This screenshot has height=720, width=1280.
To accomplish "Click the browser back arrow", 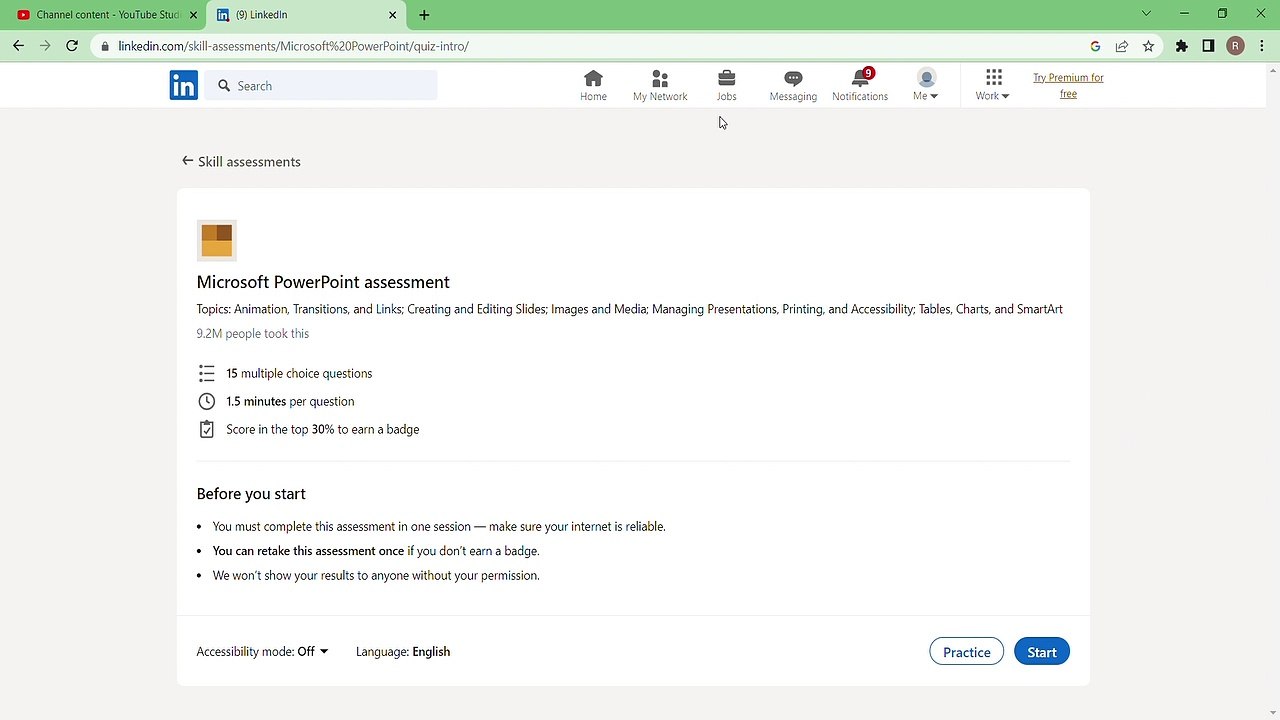I will 18,46.
